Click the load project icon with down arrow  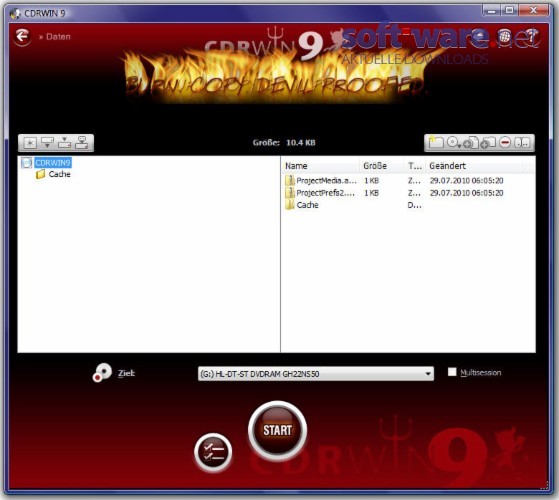[x=47, y=143]
